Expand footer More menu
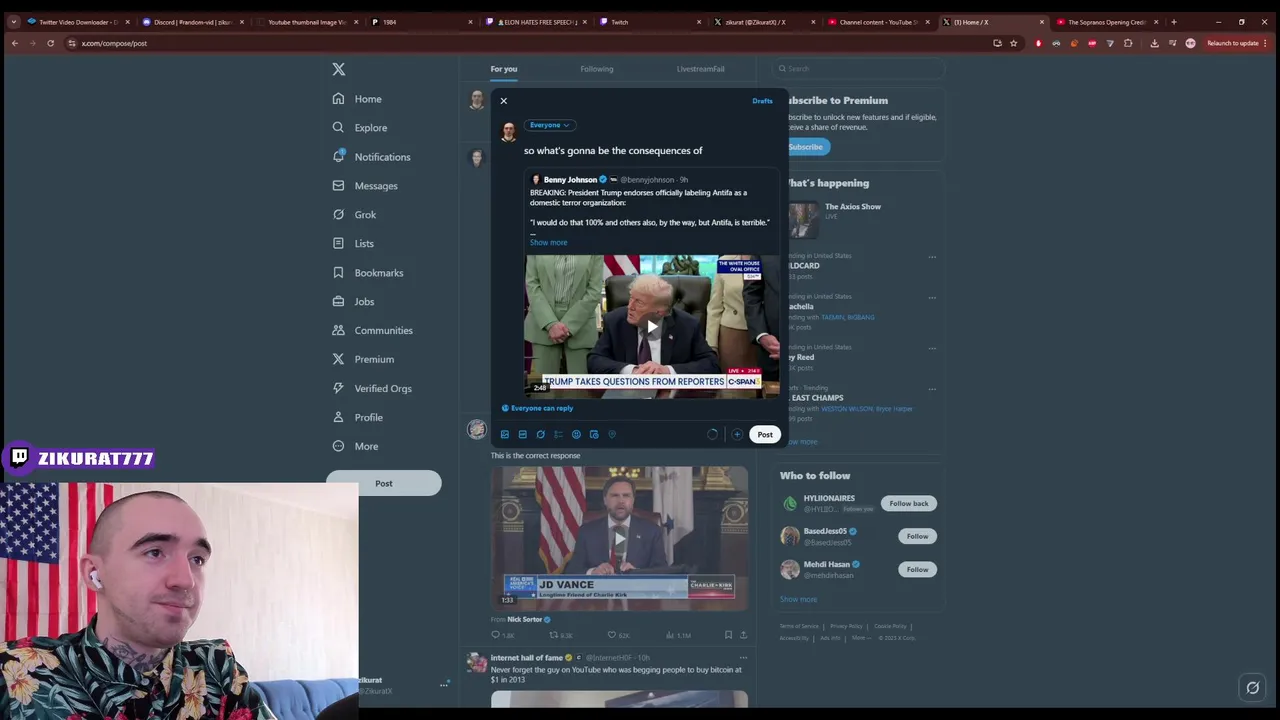1280x720 pixels. tap(861, 638)
